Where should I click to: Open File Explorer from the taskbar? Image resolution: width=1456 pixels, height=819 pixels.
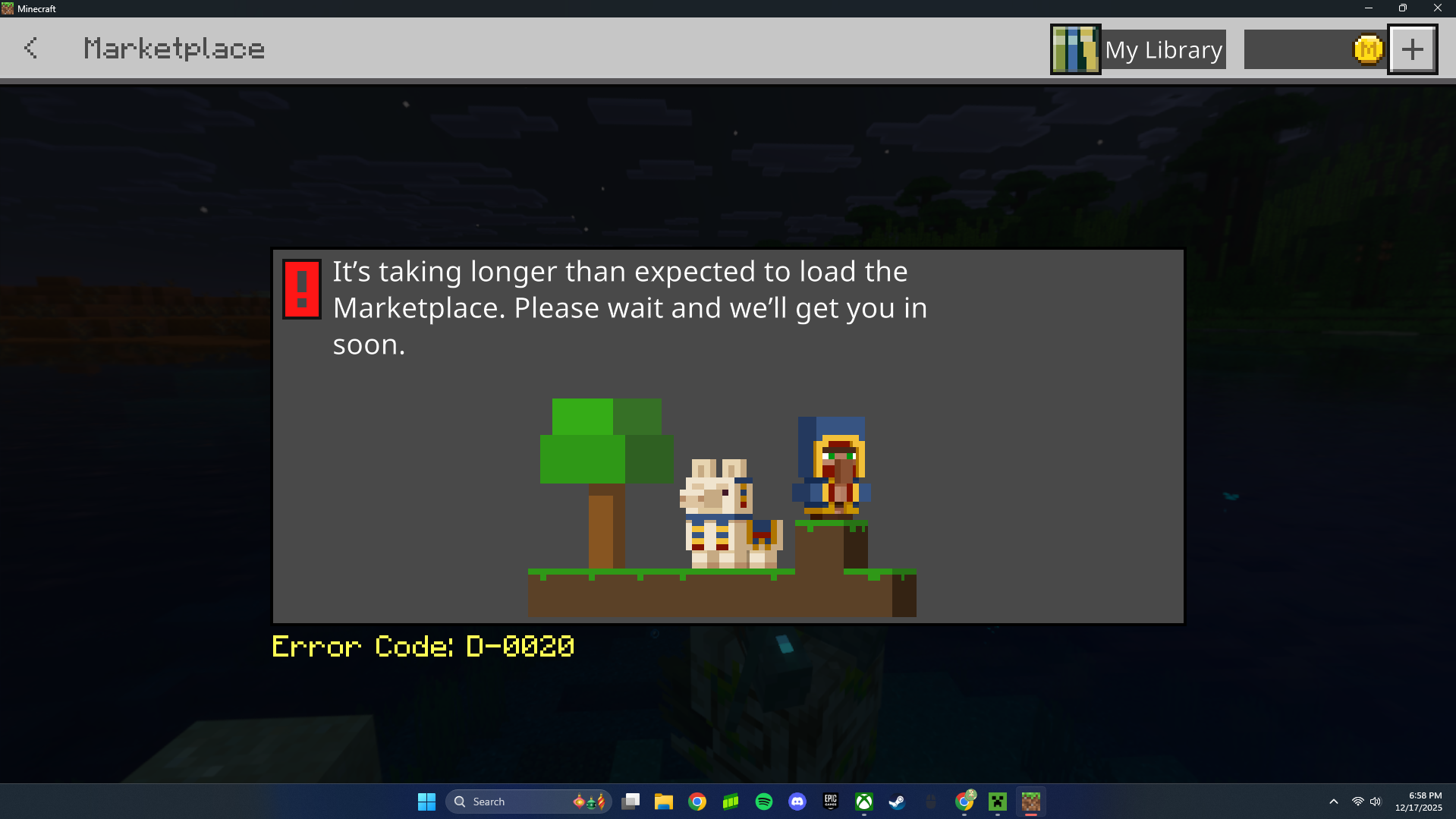(x=664, y=802)
